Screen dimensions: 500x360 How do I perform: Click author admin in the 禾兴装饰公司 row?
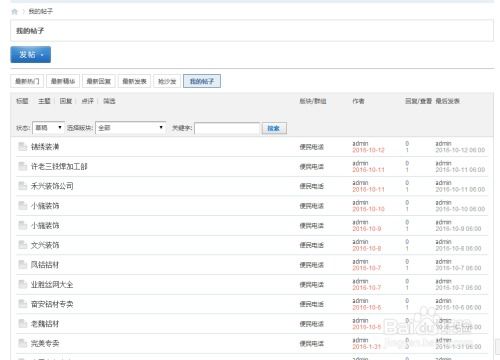(360, 183)
